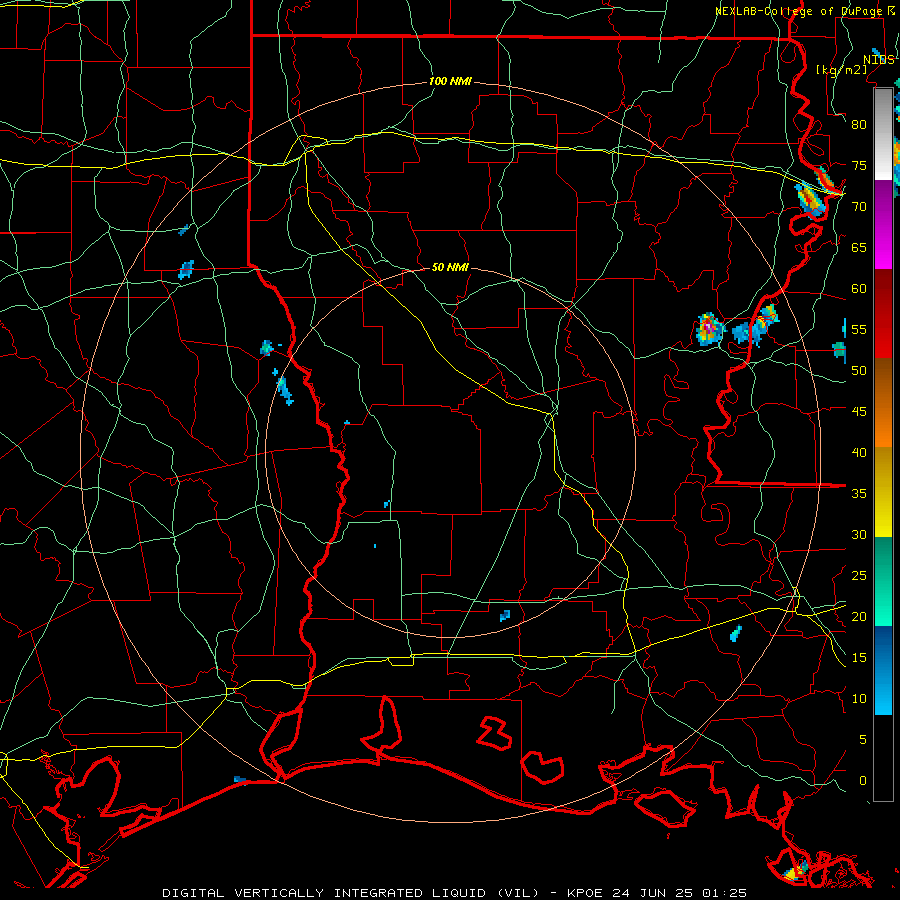
Task: Click the KPOE 24 JUN 25 timestamp
Action: point(657,893)
